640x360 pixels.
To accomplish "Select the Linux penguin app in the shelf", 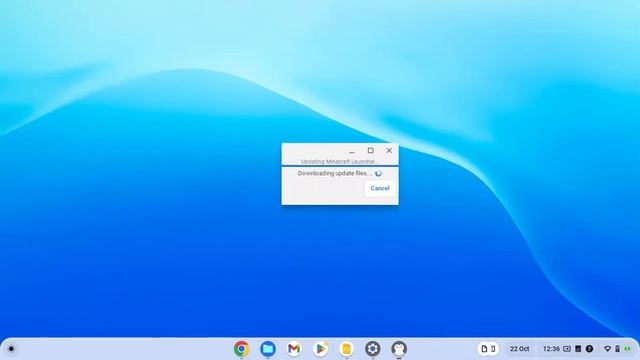I will [399, 349].
